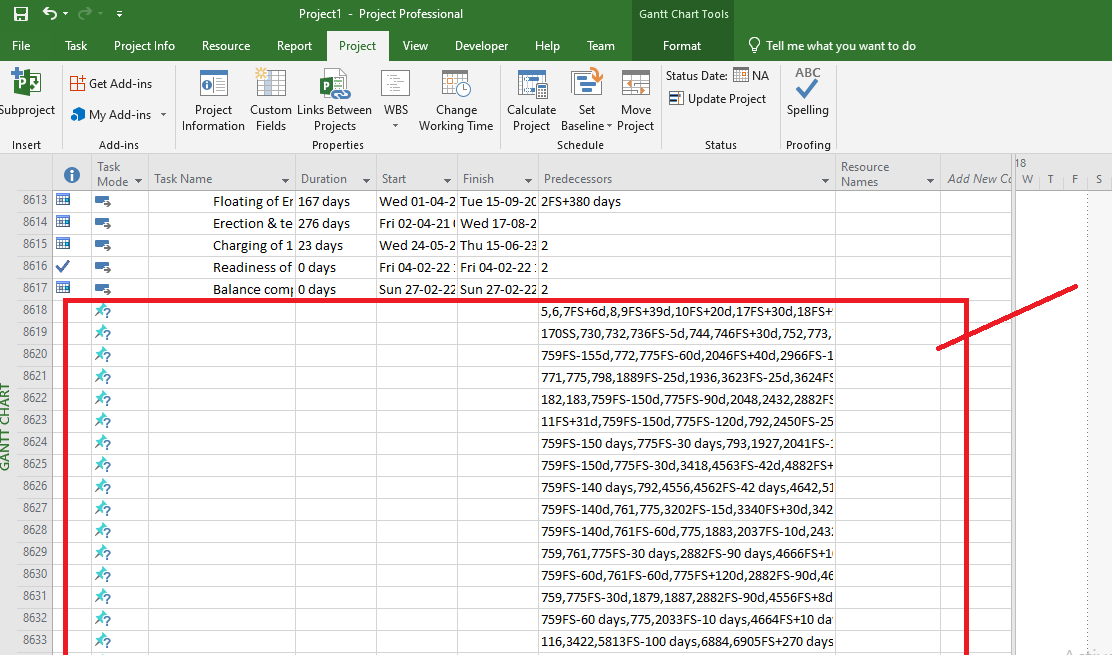Click Undo in the Quick Access Toolbar
1112x655 pixels.
[x=46, y=13]
